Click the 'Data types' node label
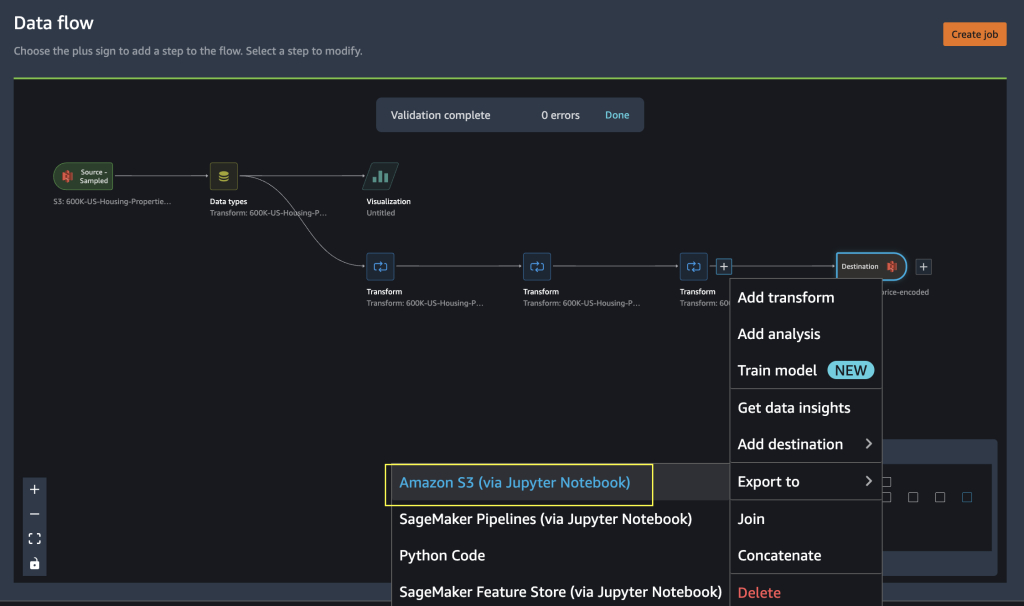The image size is (1024, 606). [x=229, y=202]
